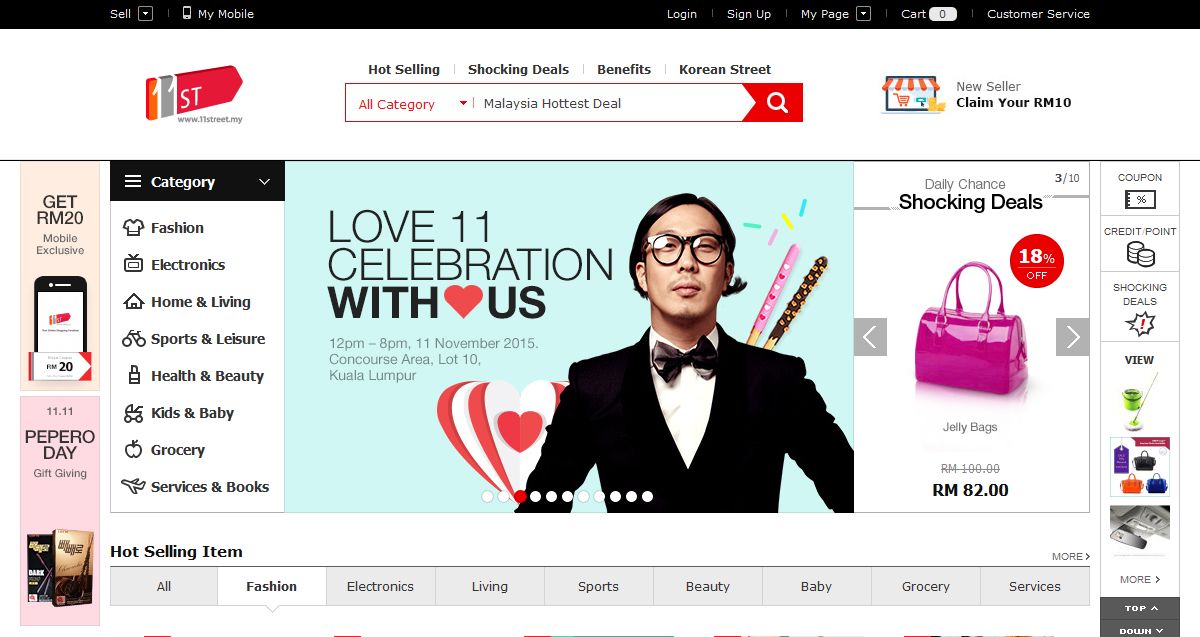
Task: Select the first banner slide dot
Action: click(487, 496)
